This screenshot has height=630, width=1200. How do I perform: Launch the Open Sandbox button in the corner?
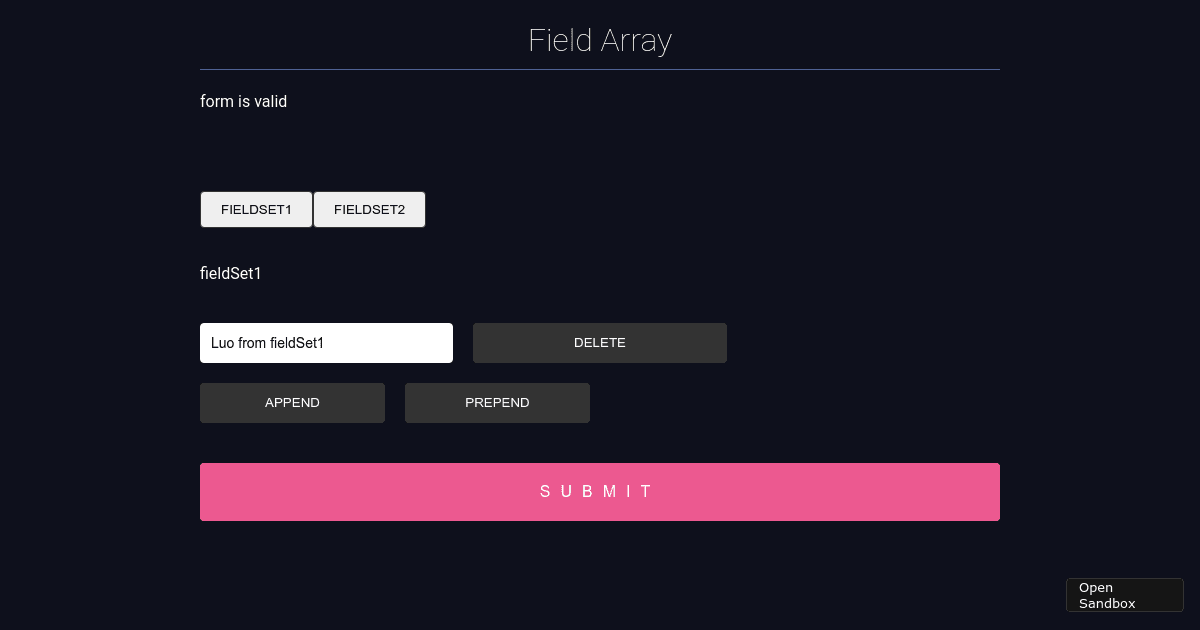pos(1124,595)
